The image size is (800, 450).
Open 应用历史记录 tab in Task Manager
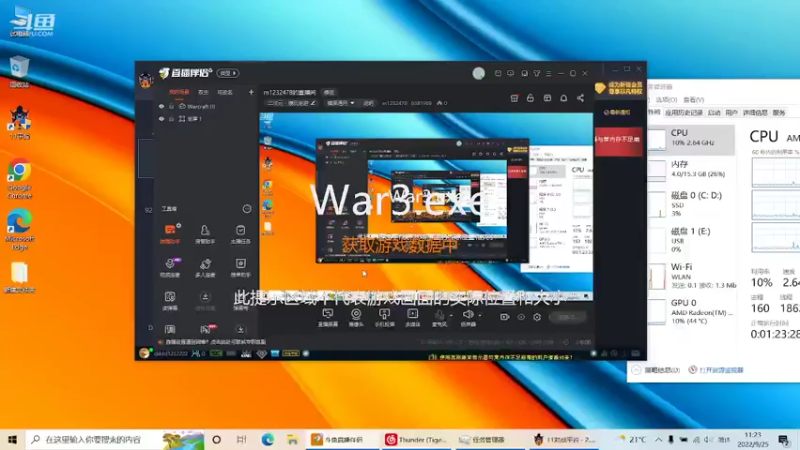(x=684, y=113)
